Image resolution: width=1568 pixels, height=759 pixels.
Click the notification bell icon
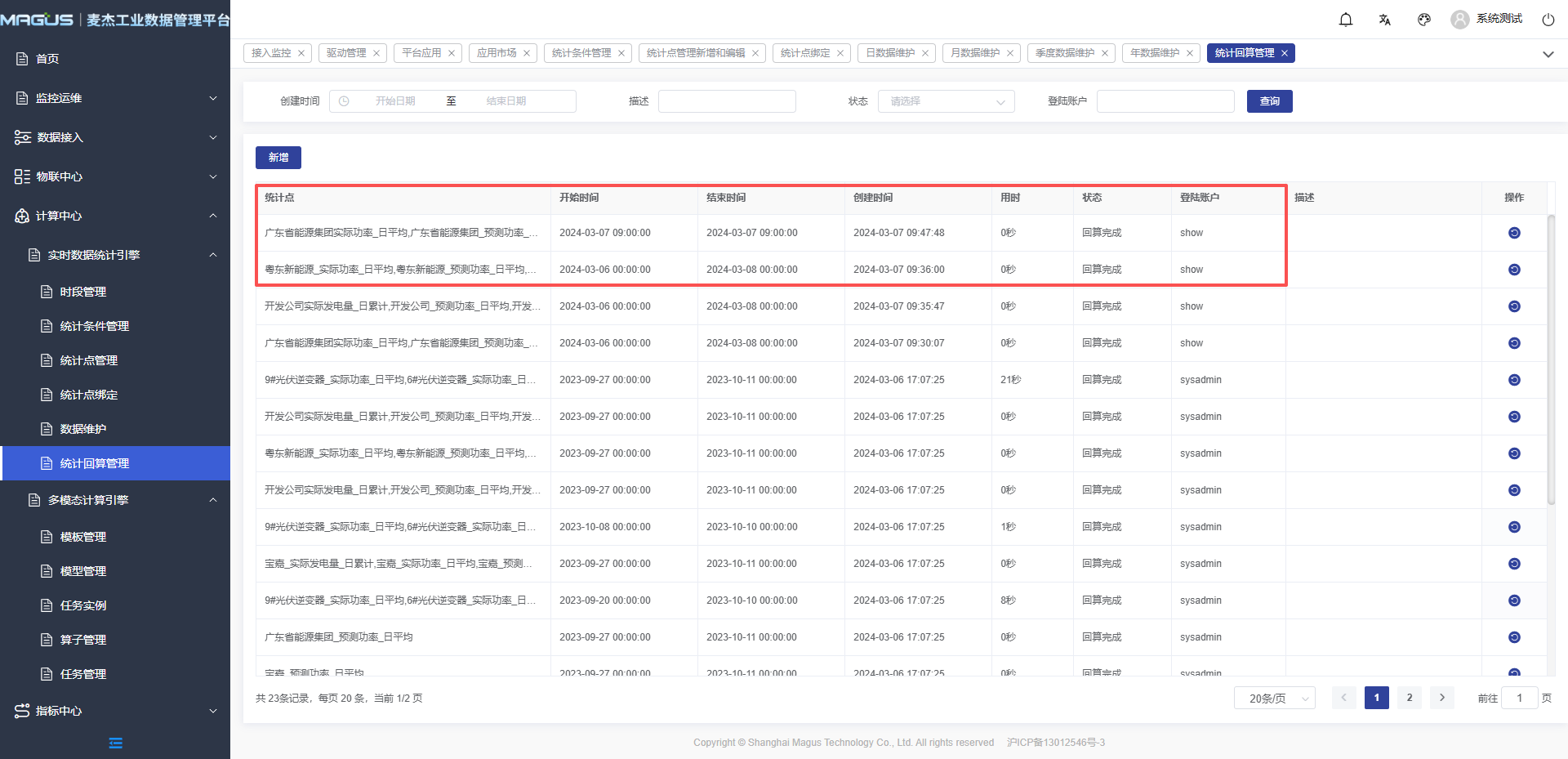(1346, 20)
